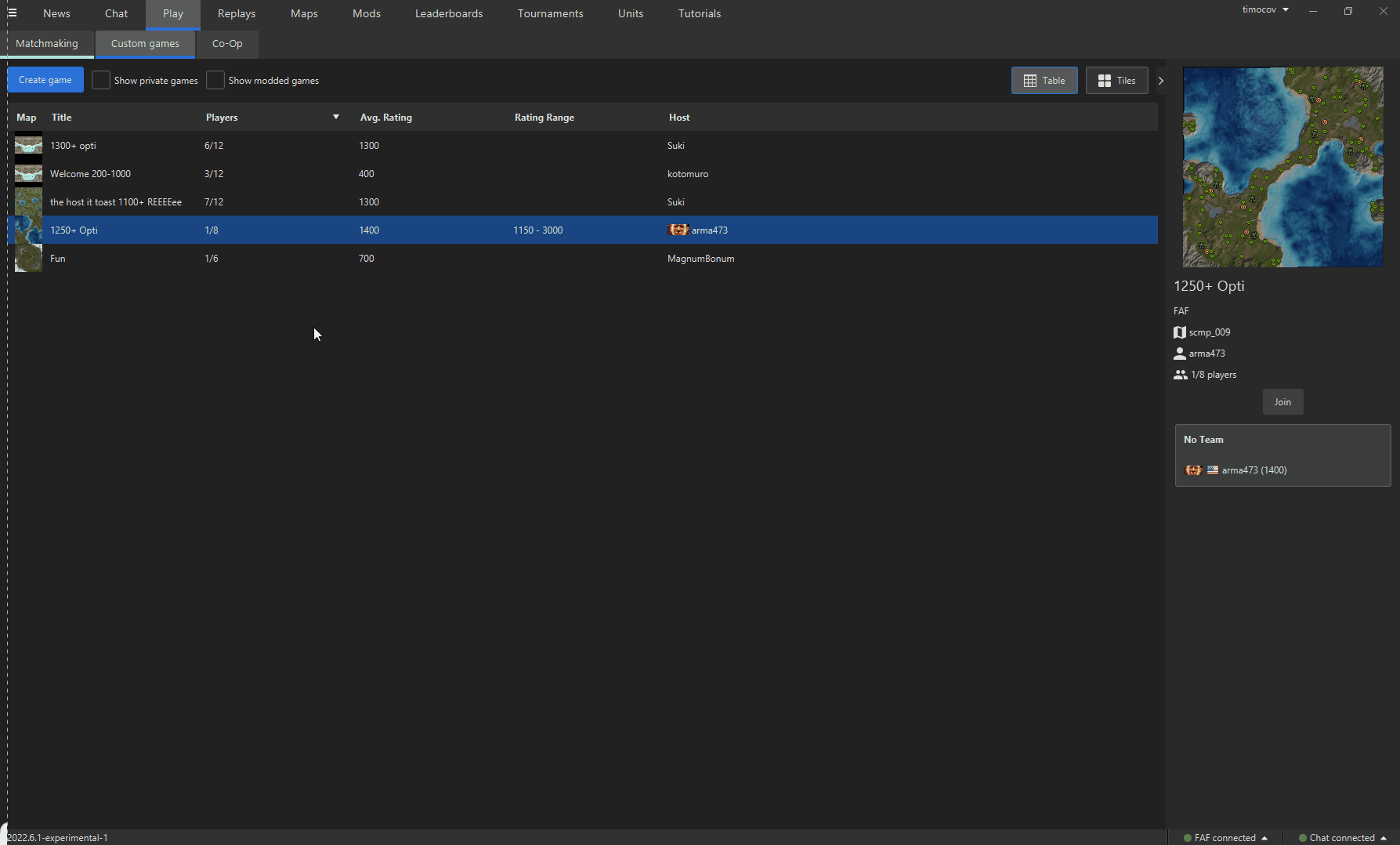The image size is (1400, 845).
Task: Enable Show private games
Action: (x=101, y=80)
